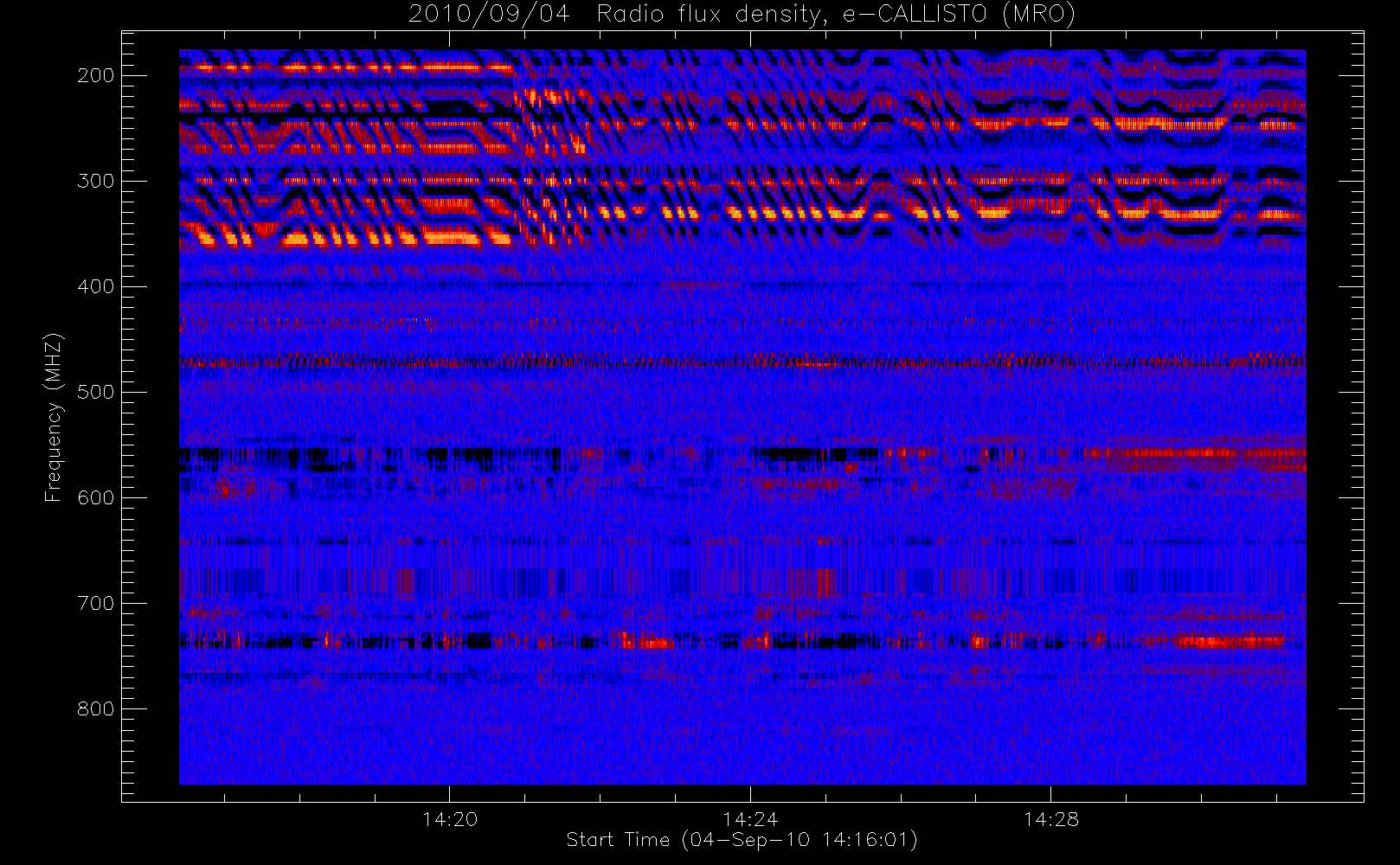
Task: Click the 14:24 time tick label
Action: [x=750, y=819]
